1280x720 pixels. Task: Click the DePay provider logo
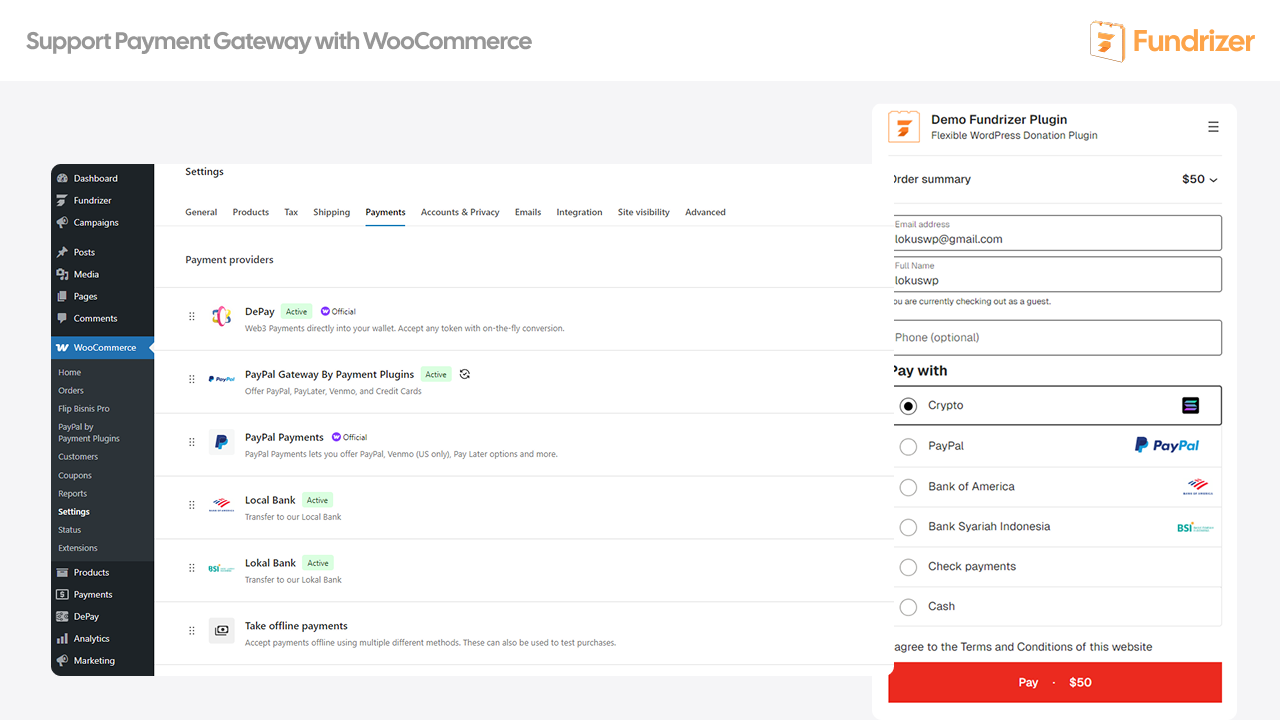[222, 316]
